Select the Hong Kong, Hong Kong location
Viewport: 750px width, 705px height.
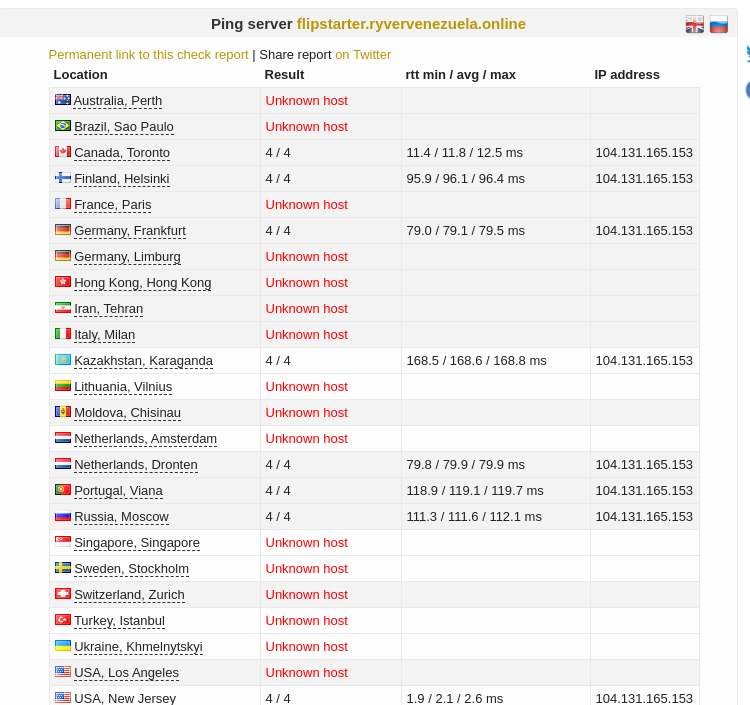143,283
